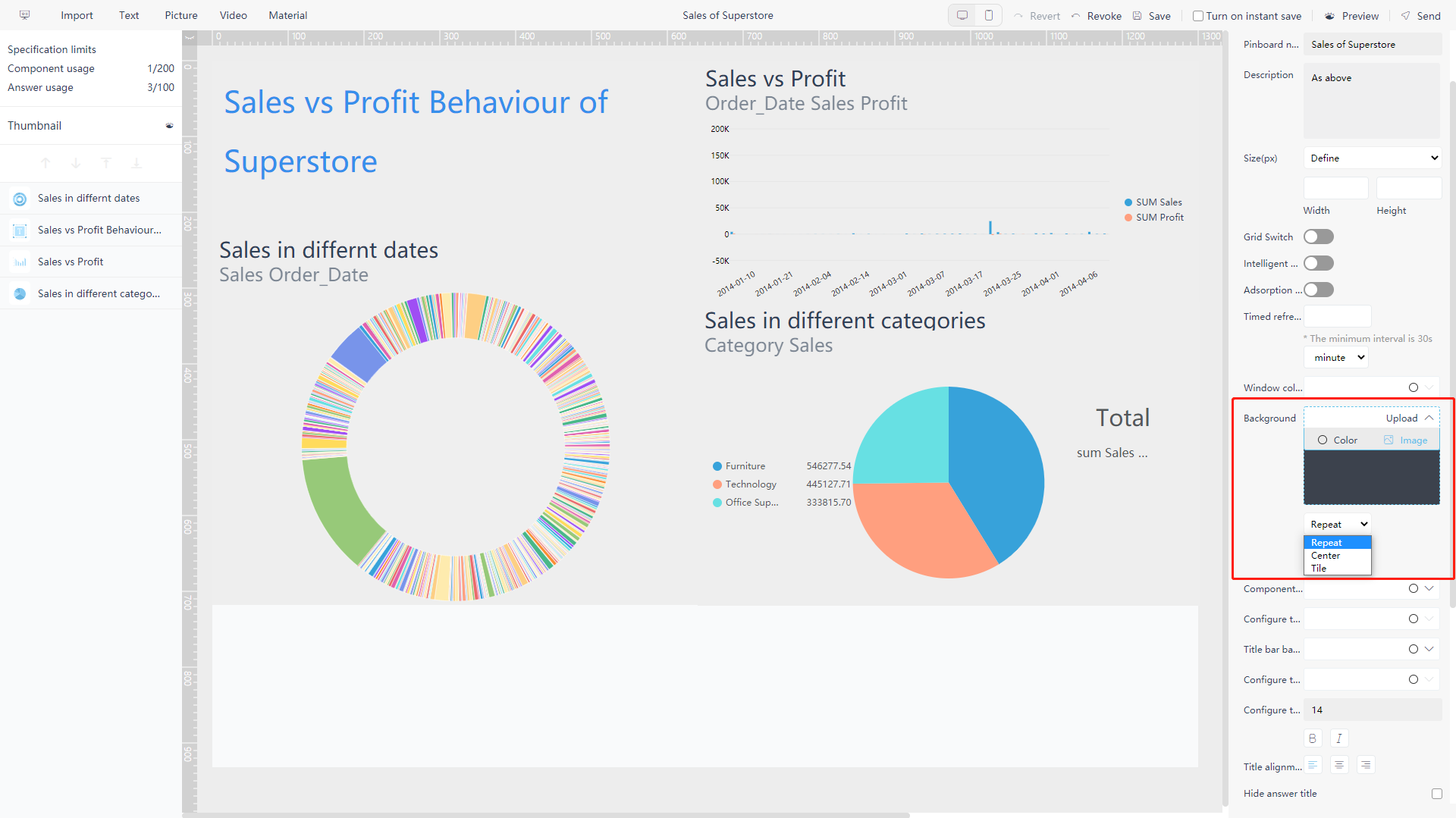Click the Revoke arrow icon
Image resolution: width=1456 pixels, height=818 pixels.
(1075, 16)
